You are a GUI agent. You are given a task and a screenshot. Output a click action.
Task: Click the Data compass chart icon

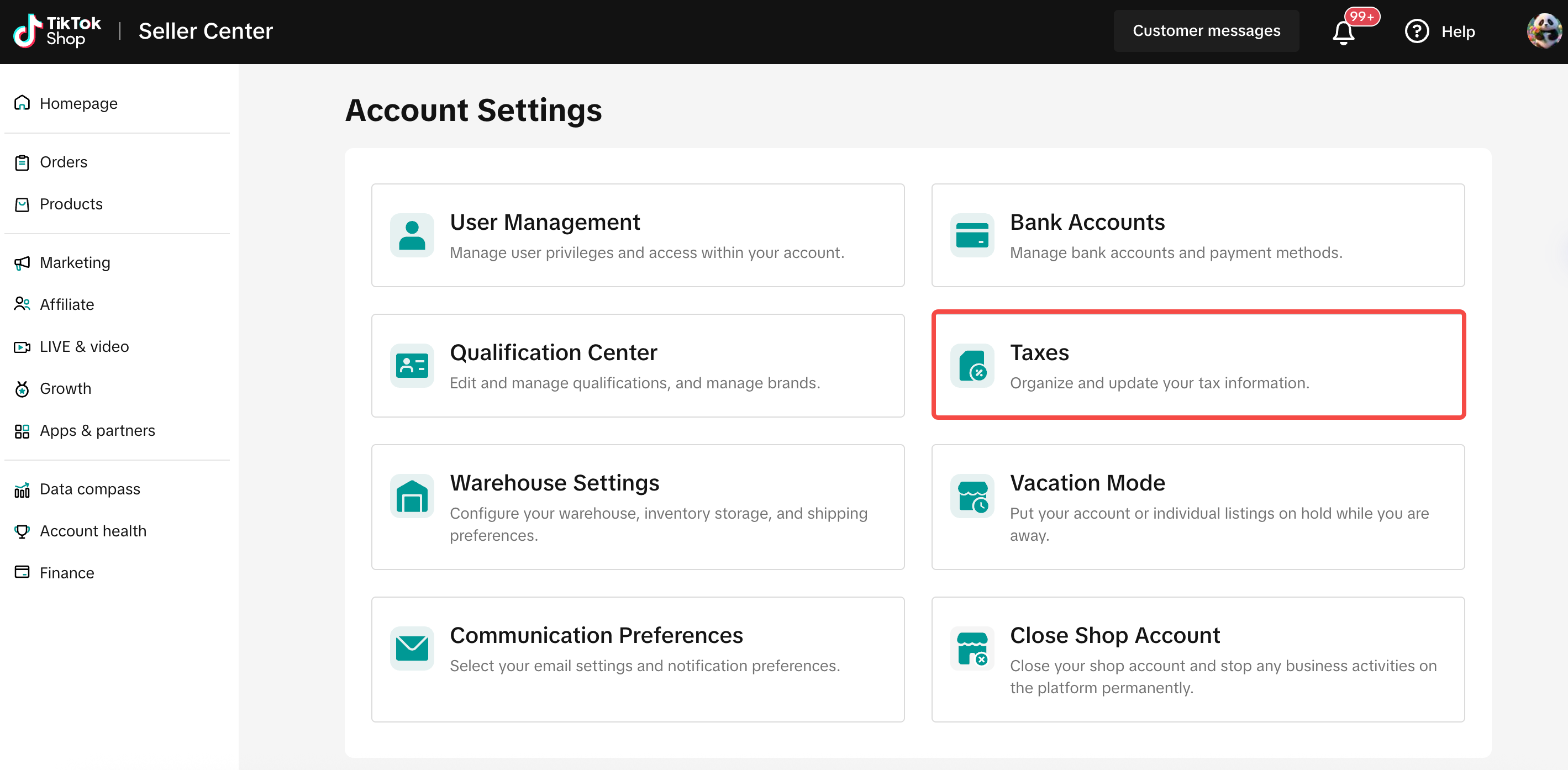pos(22,489)
